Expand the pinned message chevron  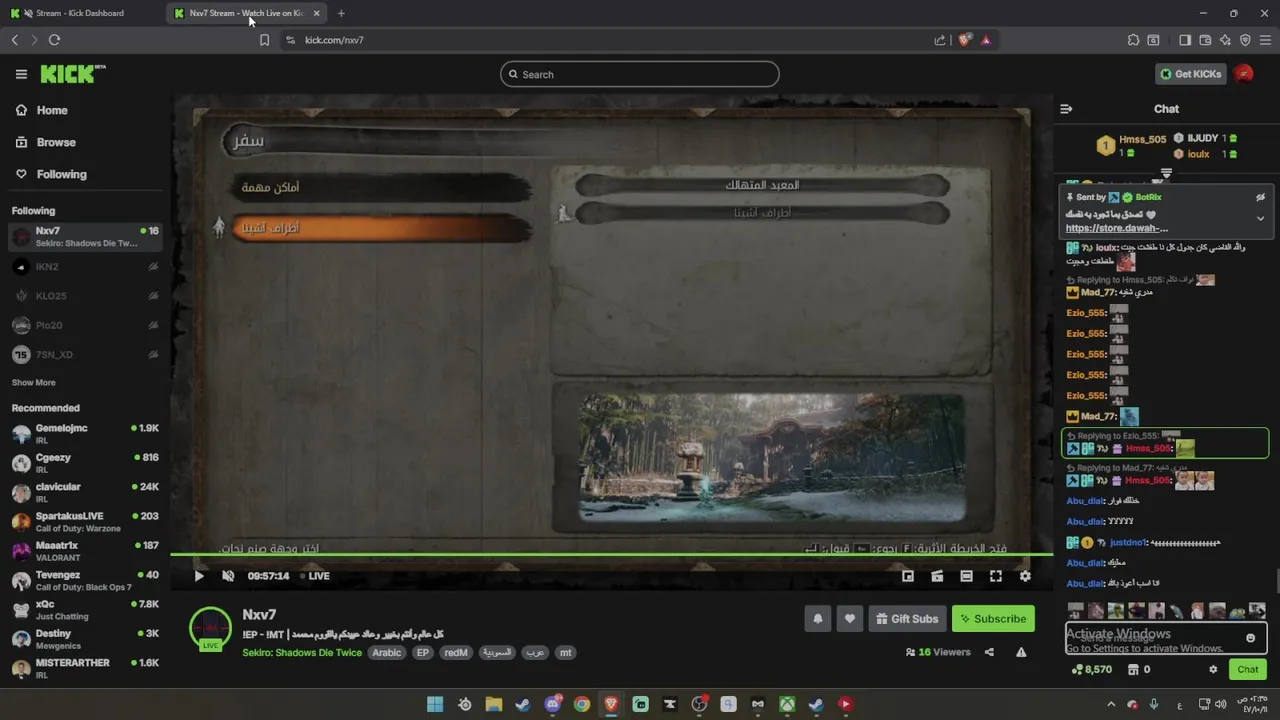click(1260, 218)
